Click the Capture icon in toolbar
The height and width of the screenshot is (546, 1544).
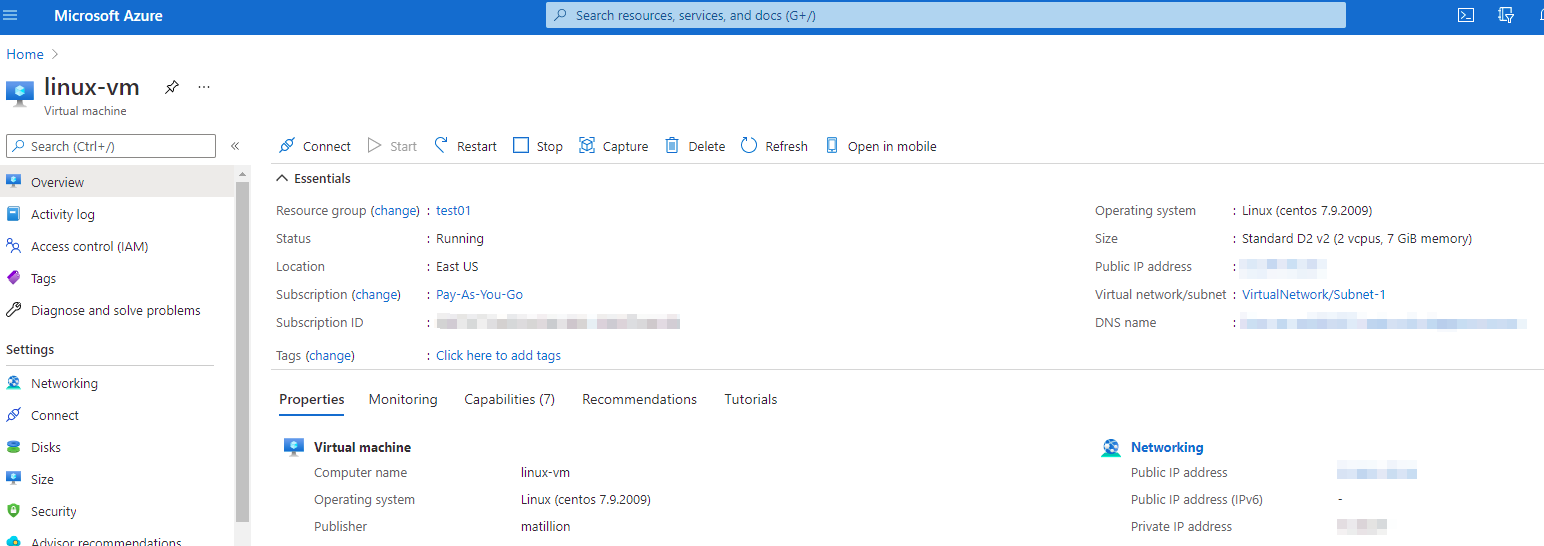(x=587, y=146)
